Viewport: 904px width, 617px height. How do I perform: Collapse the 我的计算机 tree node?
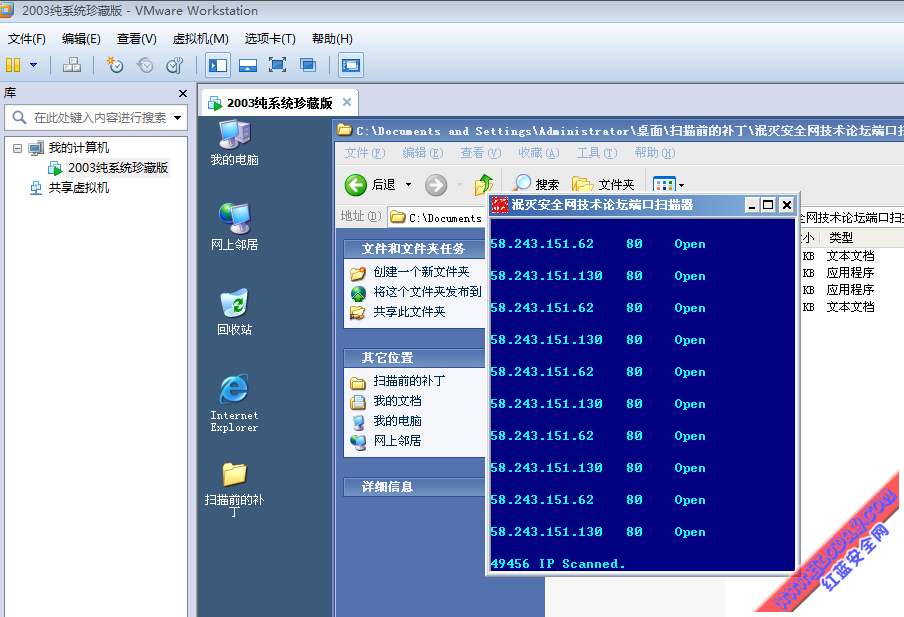click(x=17, y=148)
